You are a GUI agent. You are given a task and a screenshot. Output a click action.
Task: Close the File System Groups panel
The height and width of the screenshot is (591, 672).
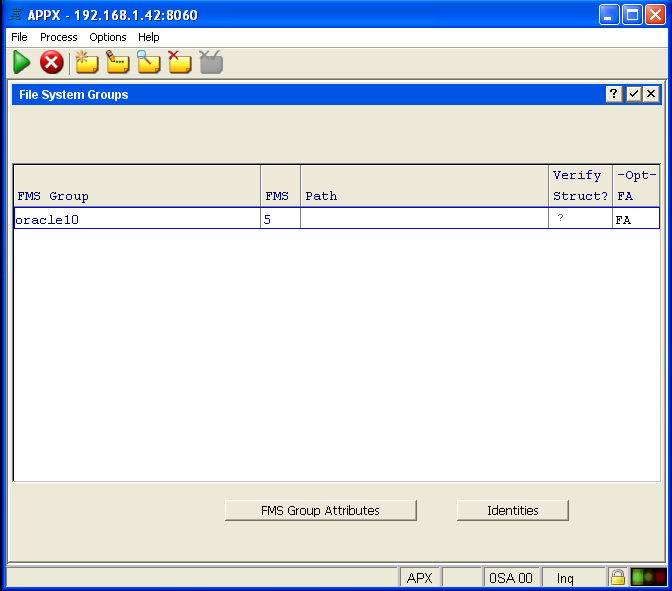[651, 94]
